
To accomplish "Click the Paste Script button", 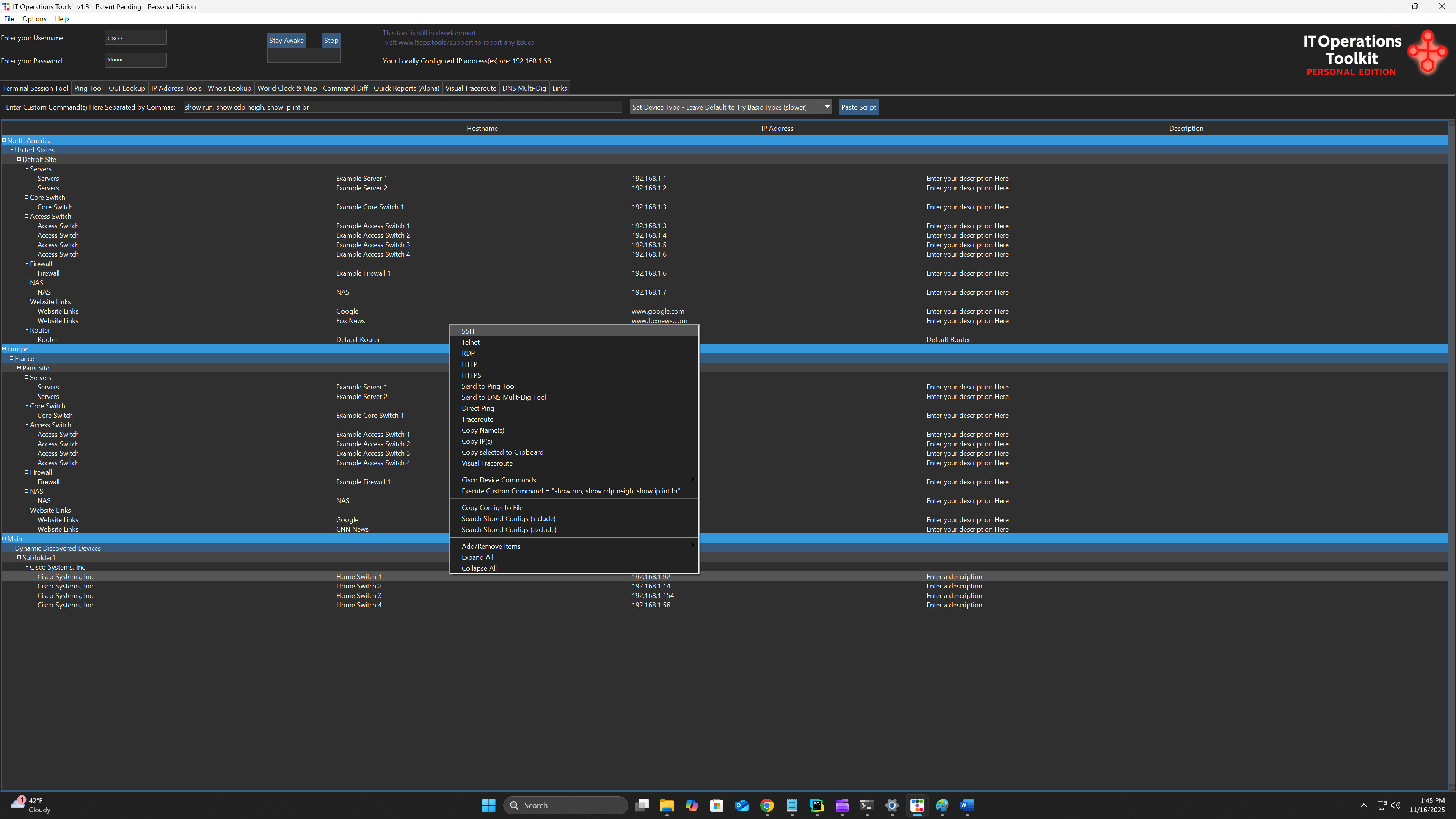I will [x=858, y=107].
